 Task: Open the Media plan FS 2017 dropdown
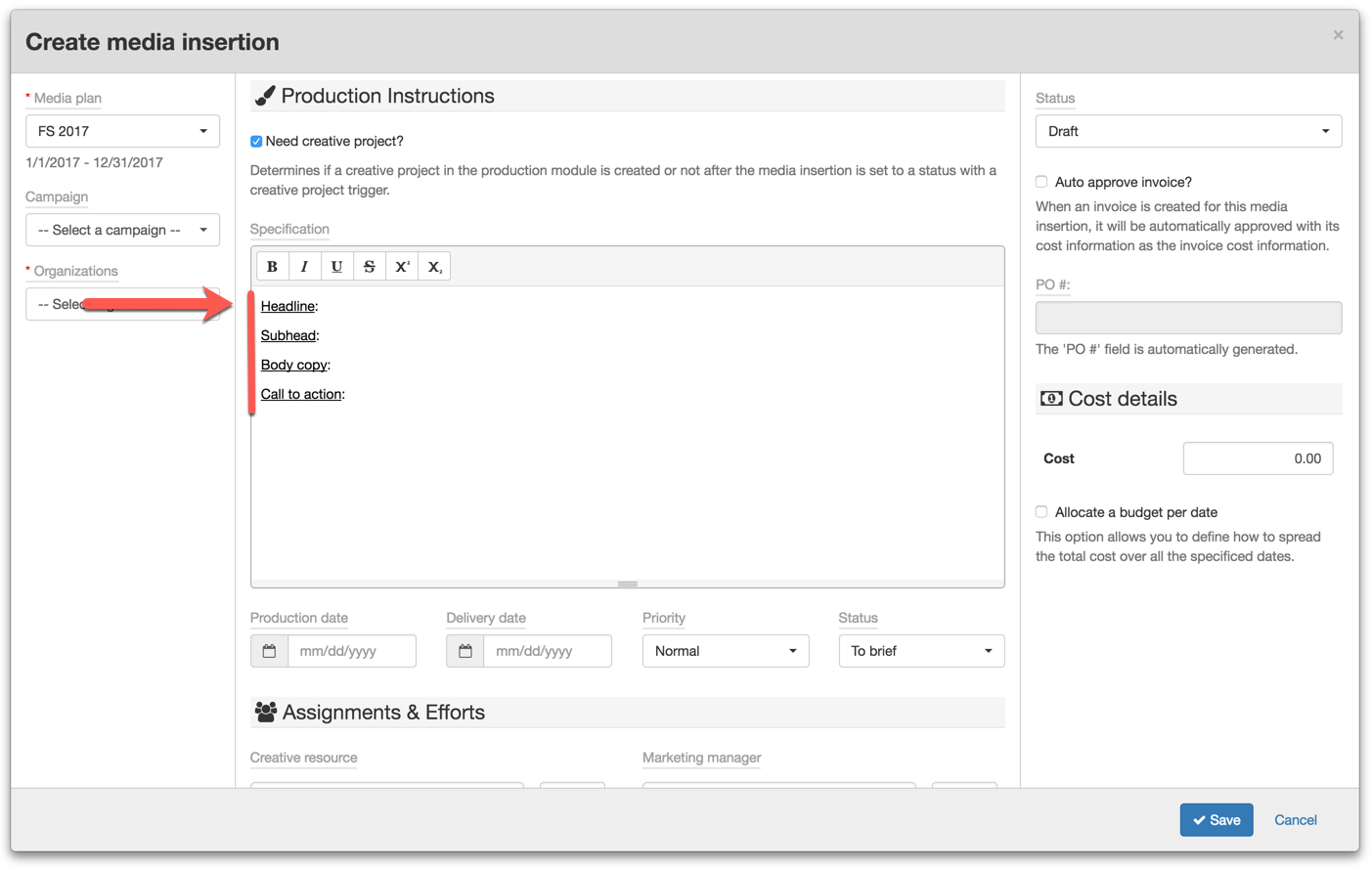(x=122, y=131)
